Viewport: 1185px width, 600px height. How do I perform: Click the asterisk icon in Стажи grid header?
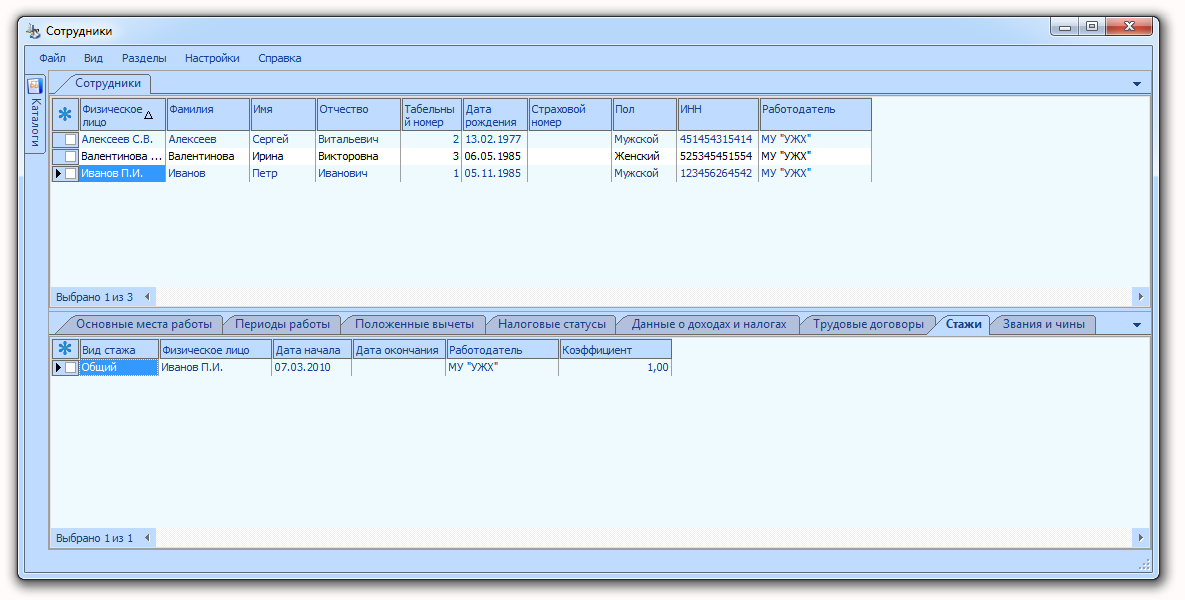pos(65,349)
